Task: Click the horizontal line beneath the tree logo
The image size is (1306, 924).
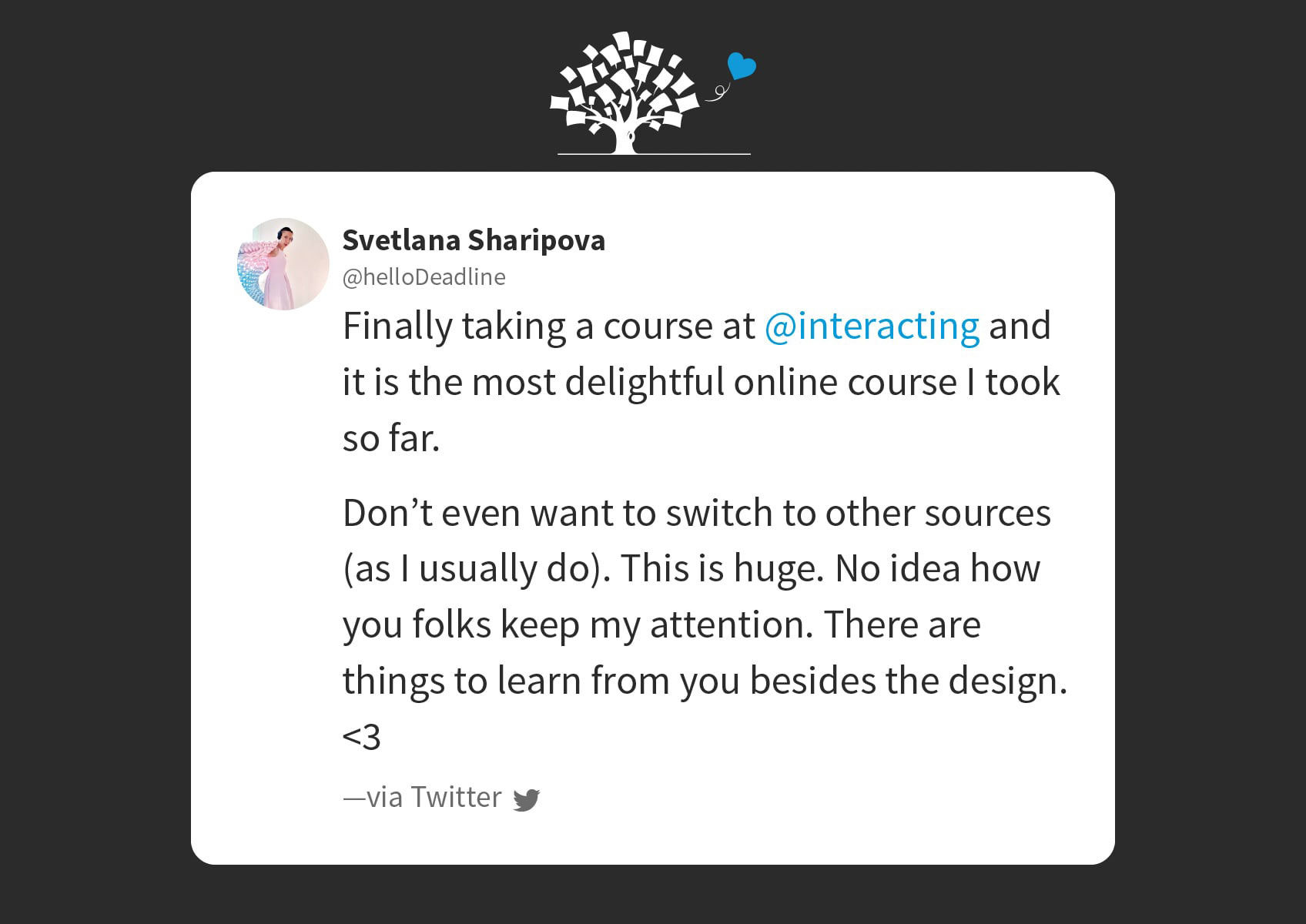Action: (654, 154)
